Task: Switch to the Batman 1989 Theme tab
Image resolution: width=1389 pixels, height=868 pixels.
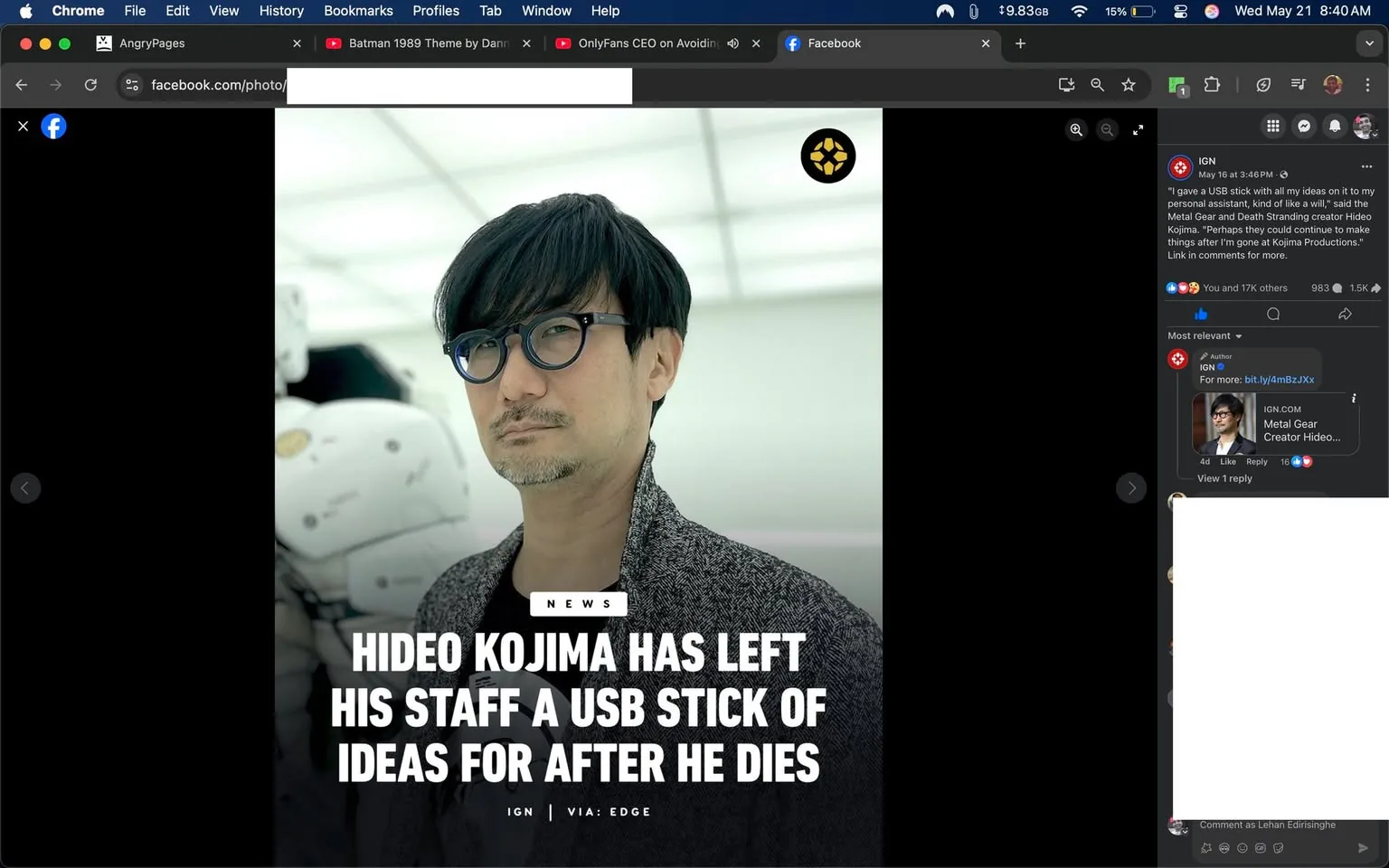Action: [x=428, y=43]
